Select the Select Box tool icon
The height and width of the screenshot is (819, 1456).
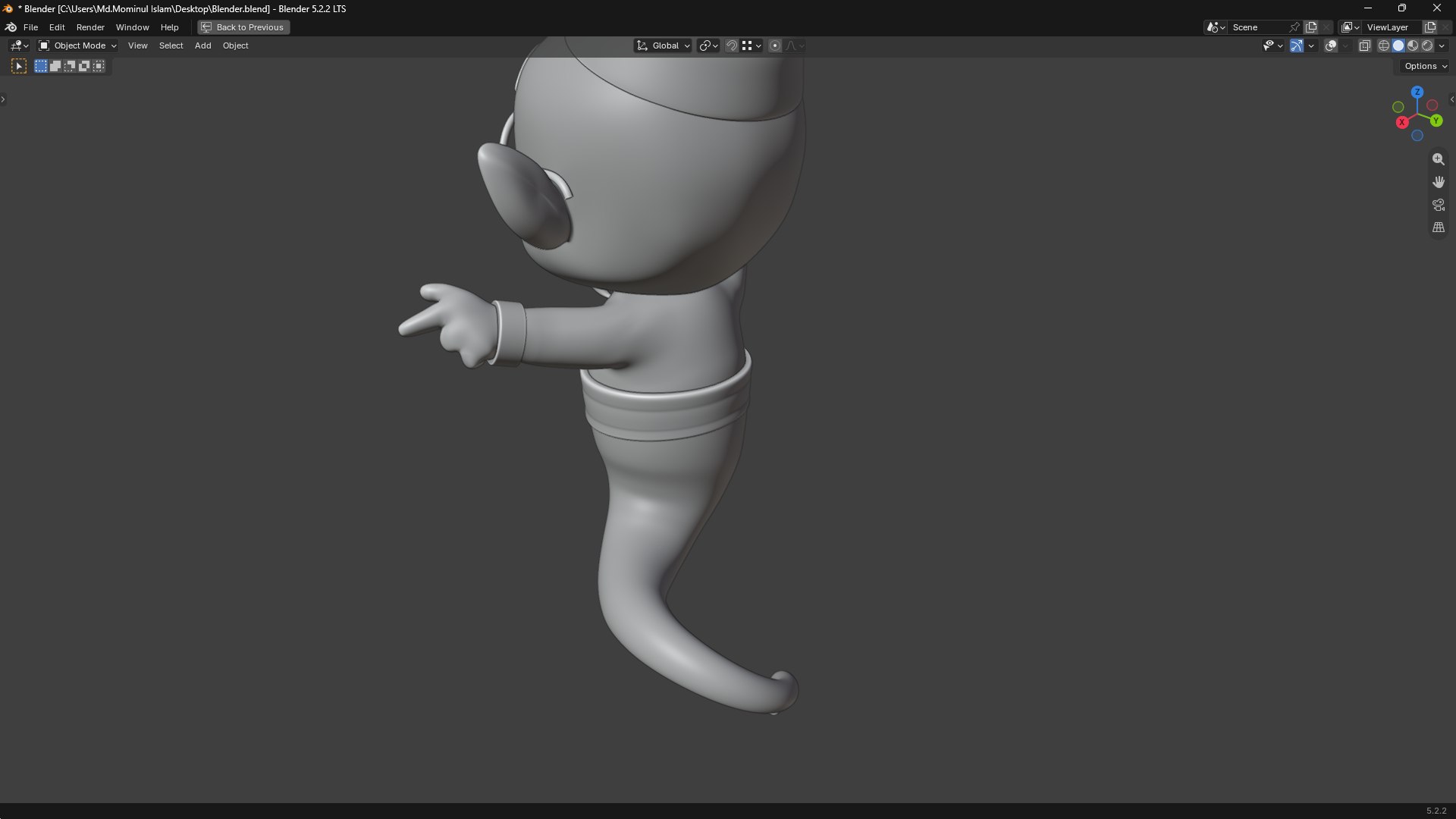19,67
